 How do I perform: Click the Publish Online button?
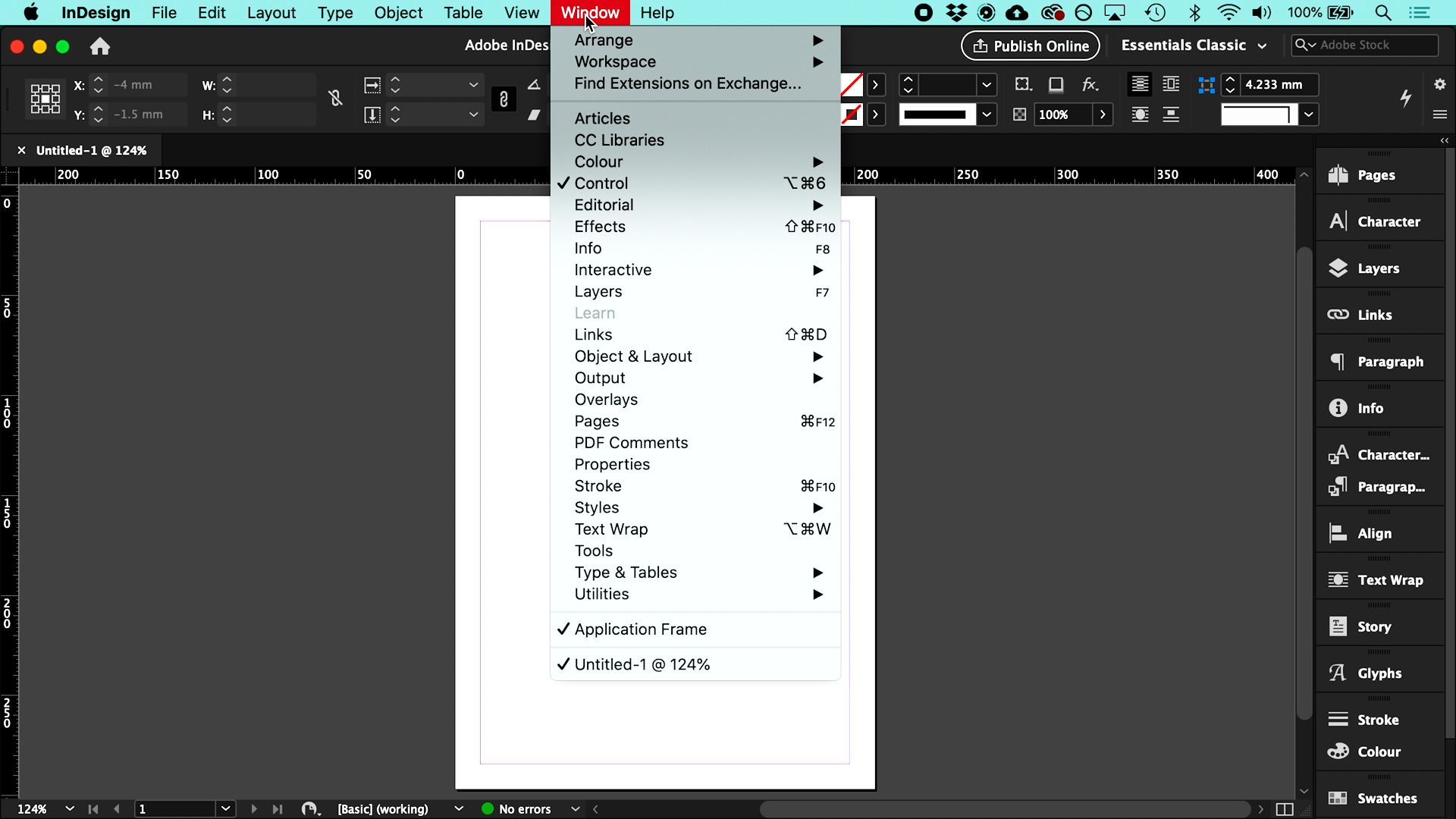(1030, 45)
